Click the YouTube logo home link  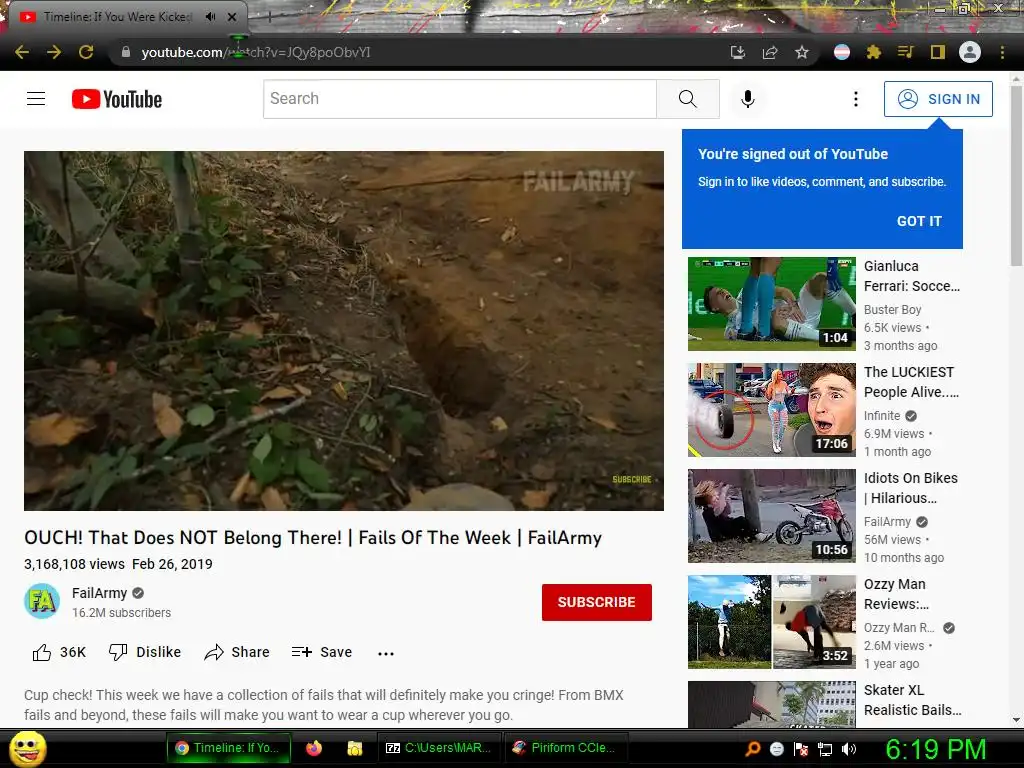pyautogui.click(x=117, y=99)
